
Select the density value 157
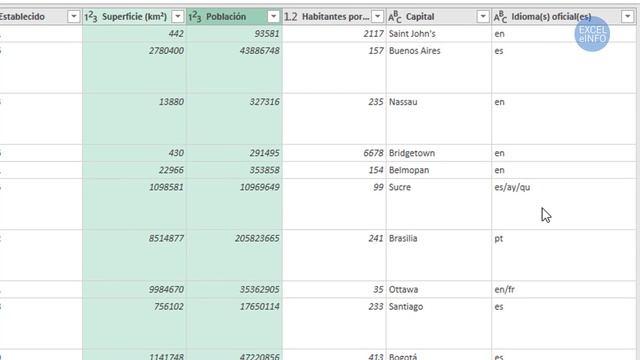(334, 68)
